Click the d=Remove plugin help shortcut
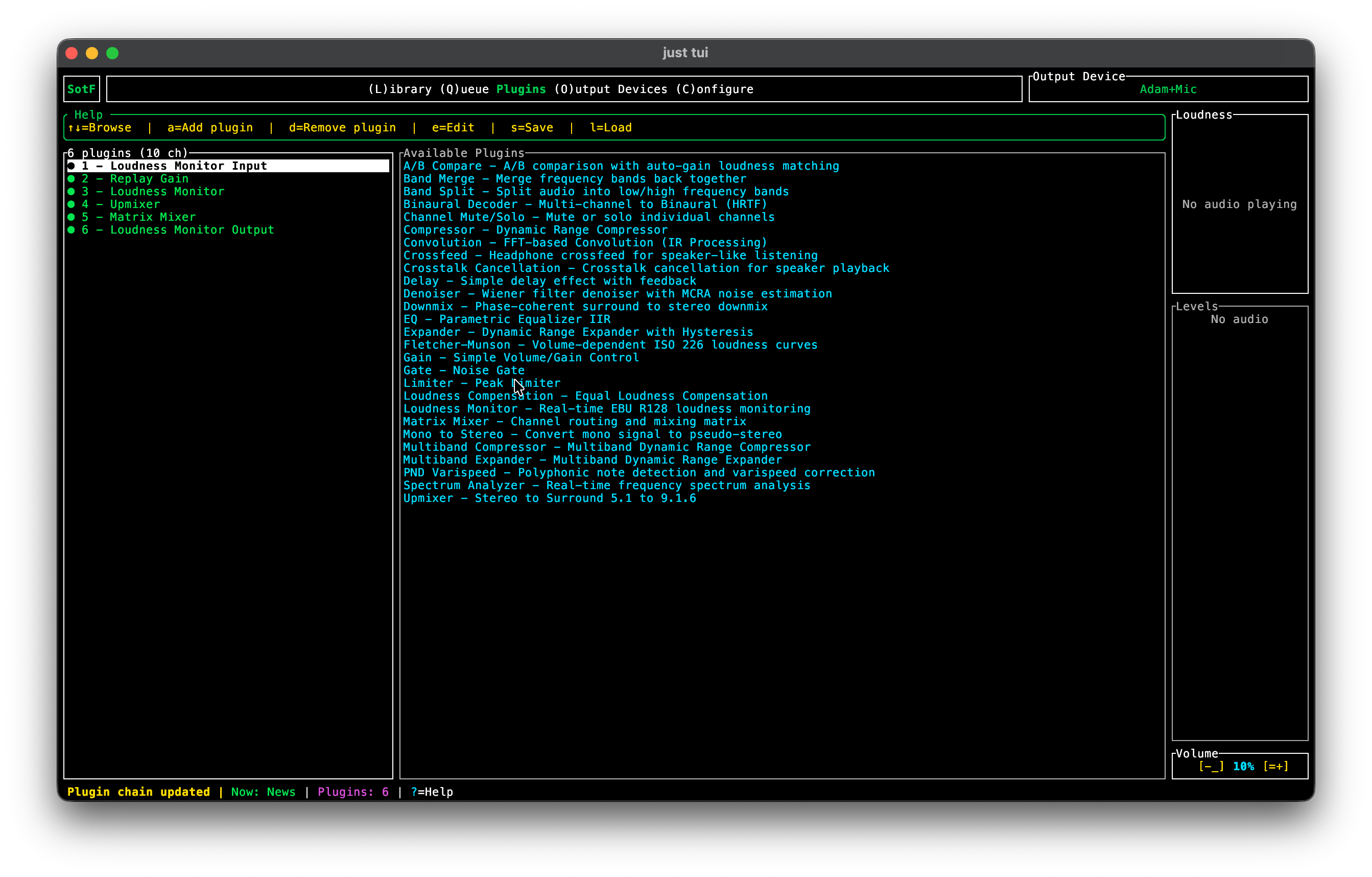The width and height of the screenshot is (1372, 877). point(342,128)
